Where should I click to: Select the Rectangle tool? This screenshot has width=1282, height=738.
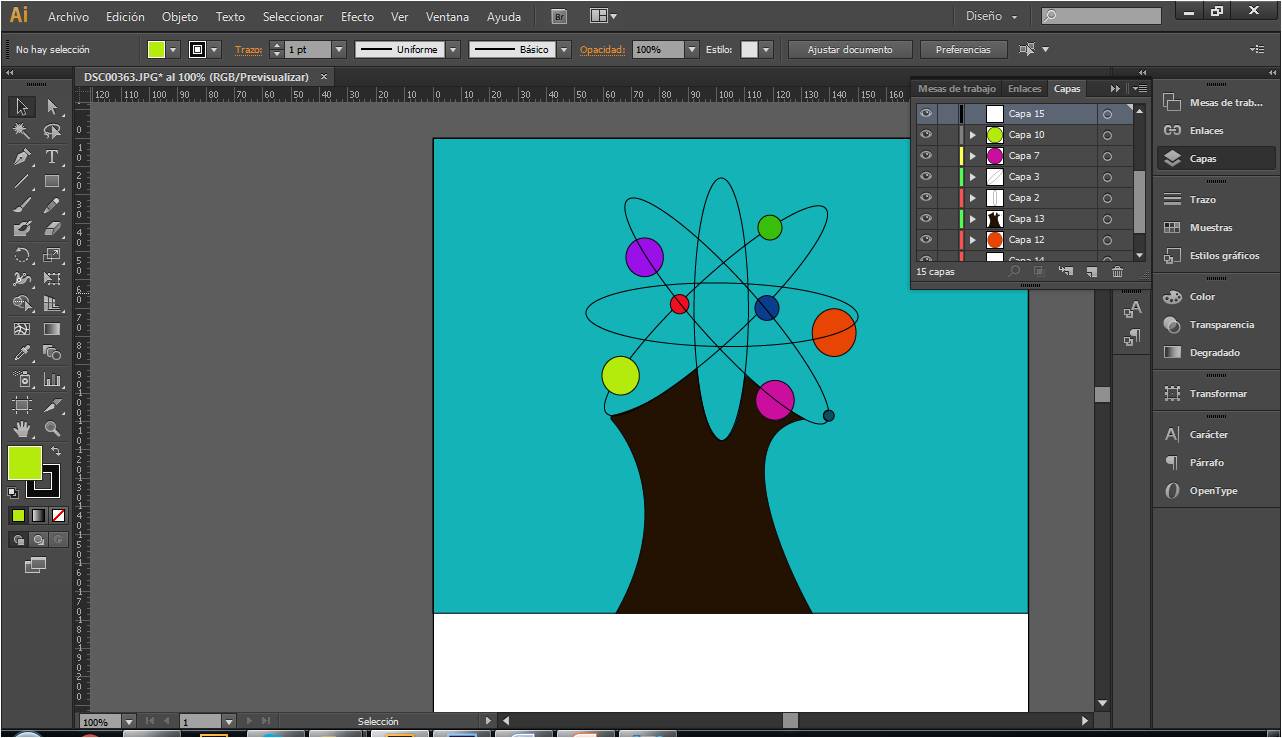click(52, 181)
